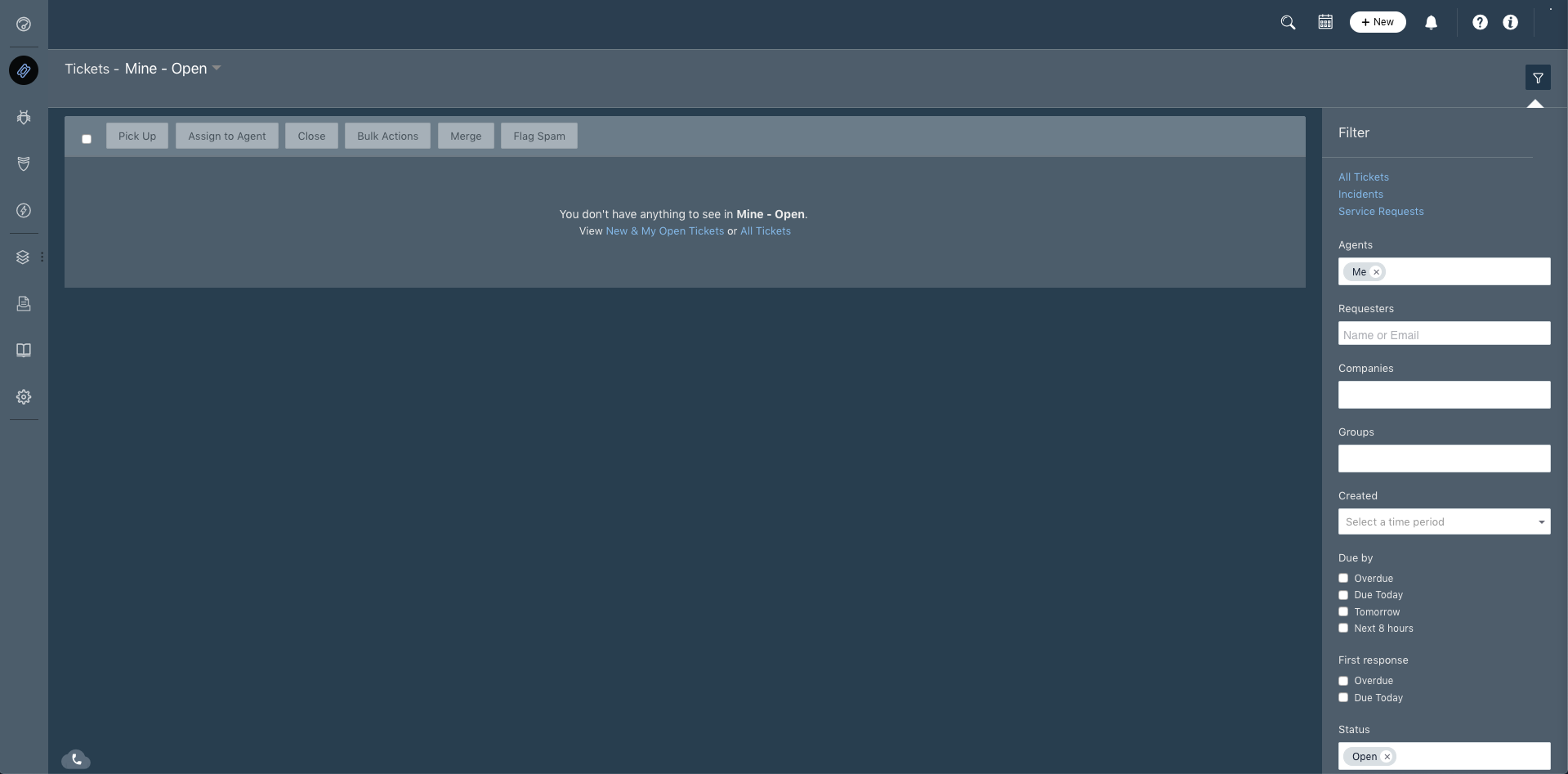
Task: Open notifications via the bell icon
Action: click(1431, 22)
